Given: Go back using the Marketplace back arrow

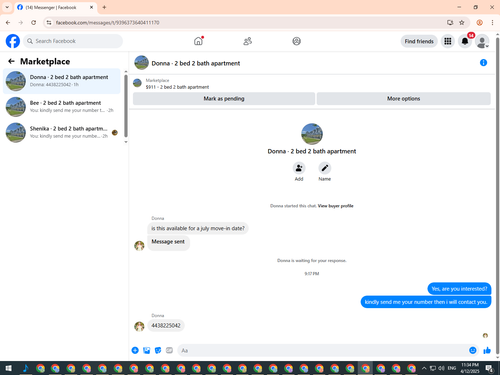Looking at the screenshot, I should tap(11, 61).
